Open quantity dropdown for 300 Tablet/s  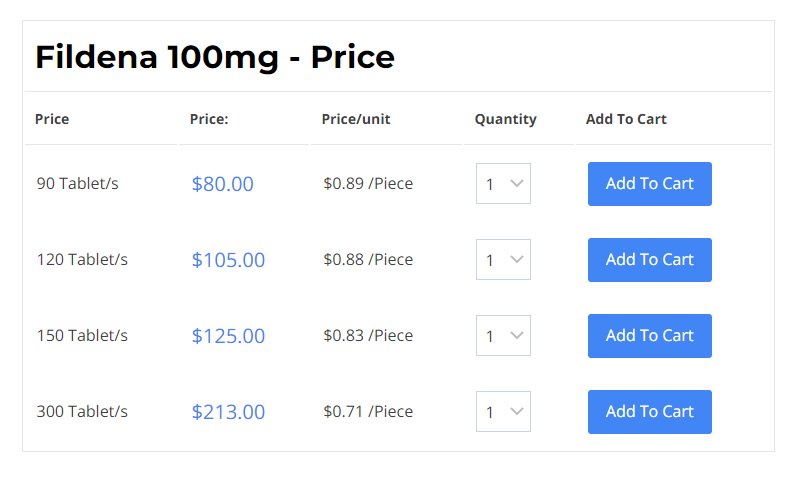tap(503, 412)
